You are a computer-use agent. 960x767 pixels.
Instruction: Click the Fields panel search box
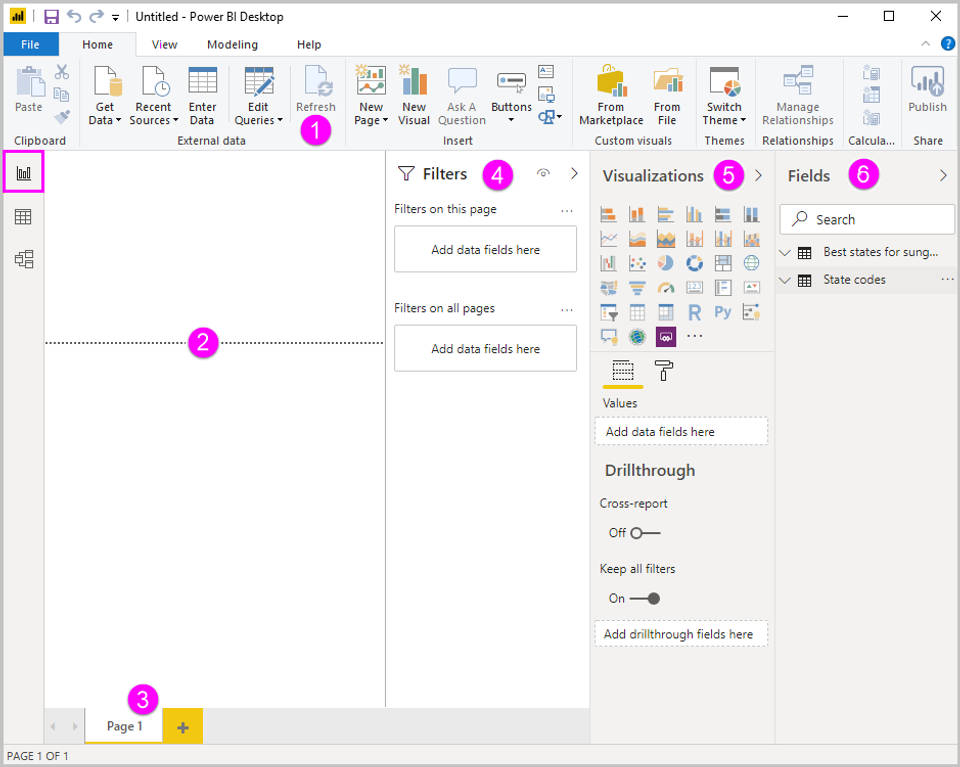coord(866,219)
